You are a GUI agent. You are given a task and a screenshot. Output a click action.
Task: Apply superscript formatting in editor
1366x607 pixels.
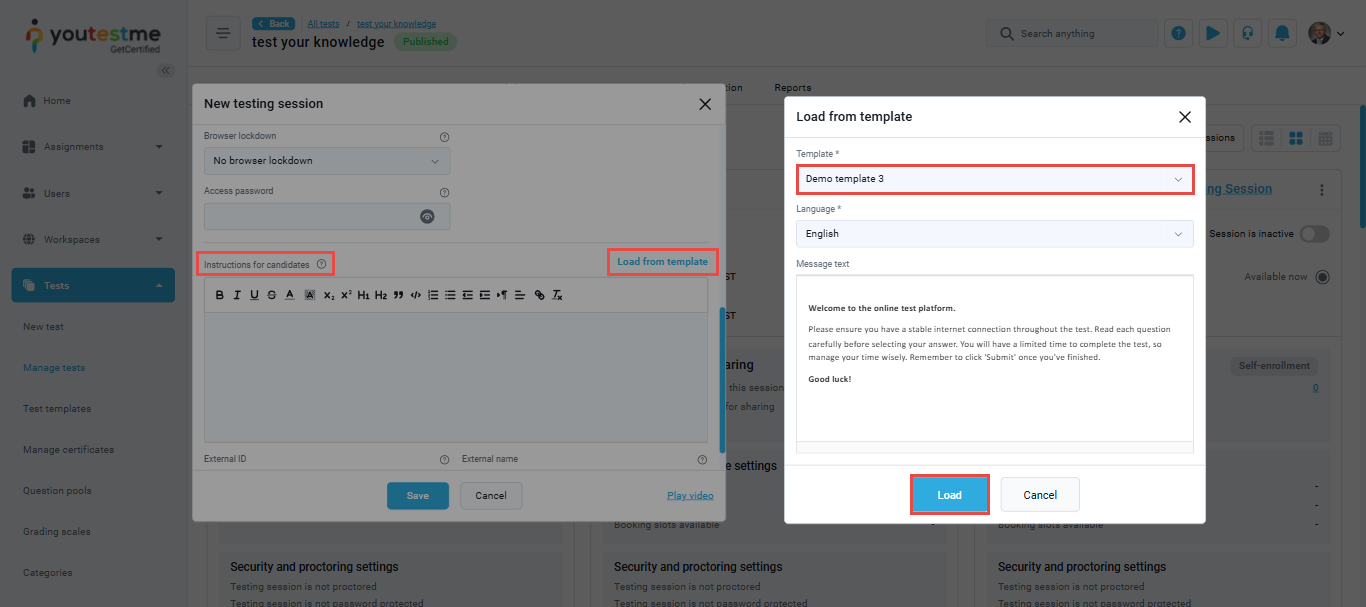click(346, 295)
